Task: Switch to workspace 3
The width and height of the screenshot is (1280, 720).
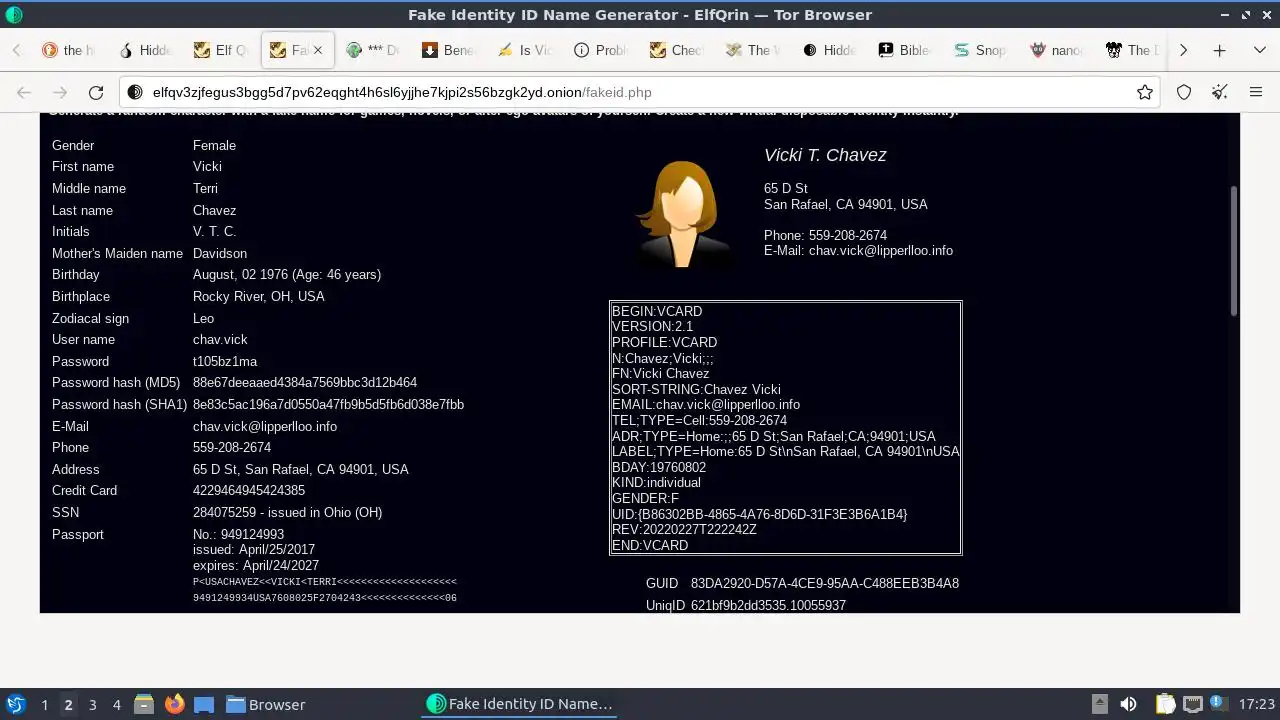Action: (x=92, y=705)
